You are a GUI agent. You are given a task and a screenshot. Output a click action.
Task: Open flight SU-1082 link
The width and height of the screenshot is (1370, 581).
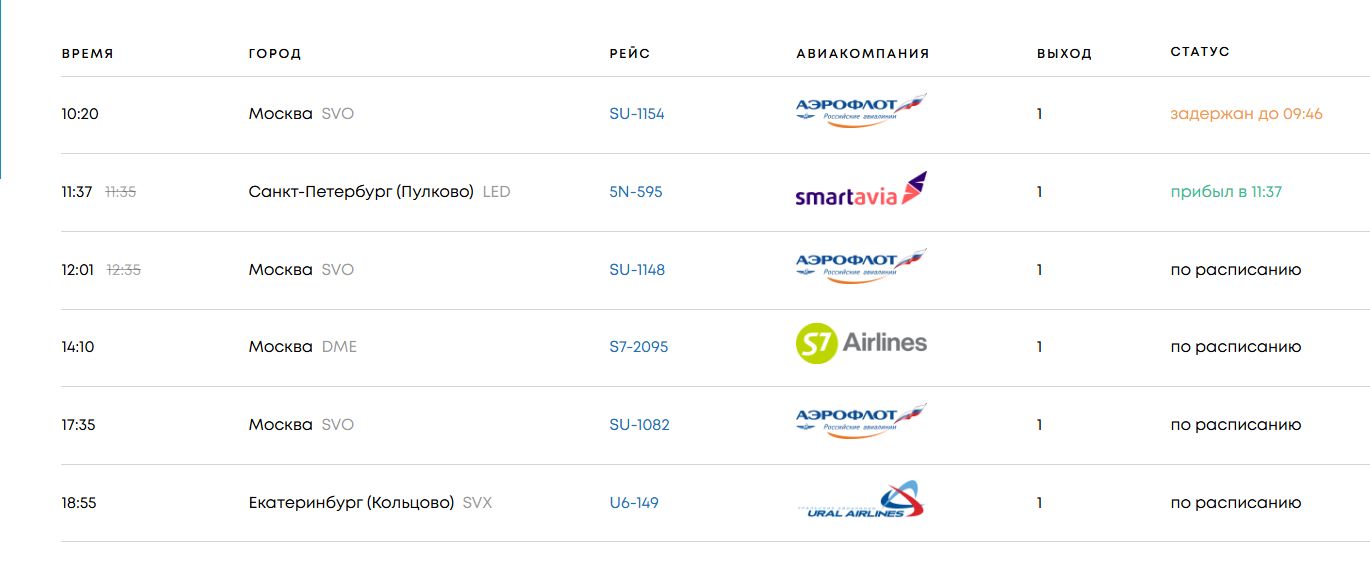[x=639, y=425]
